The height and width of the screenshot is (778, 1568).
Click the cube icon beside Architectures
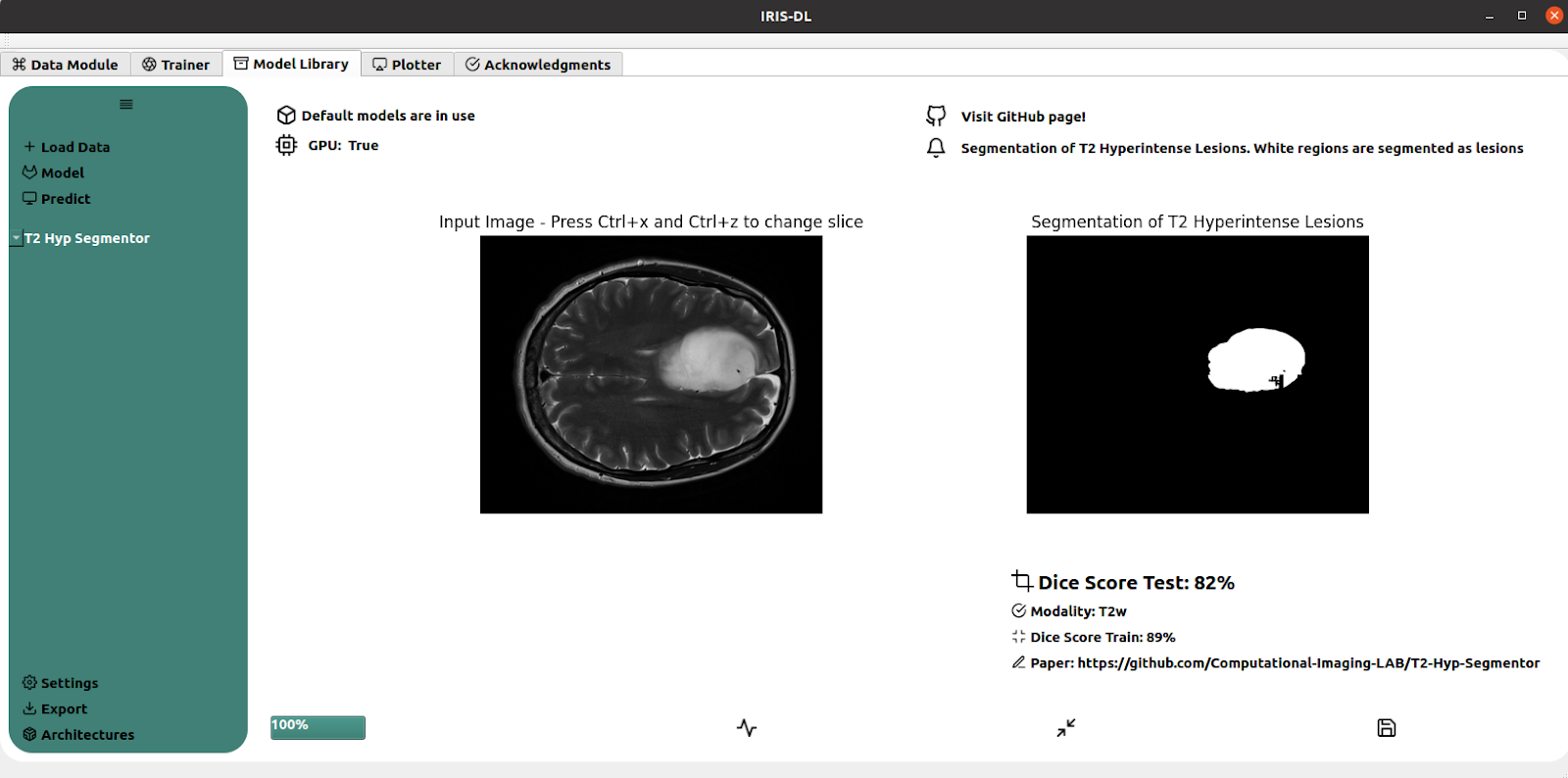coord(29,734)
